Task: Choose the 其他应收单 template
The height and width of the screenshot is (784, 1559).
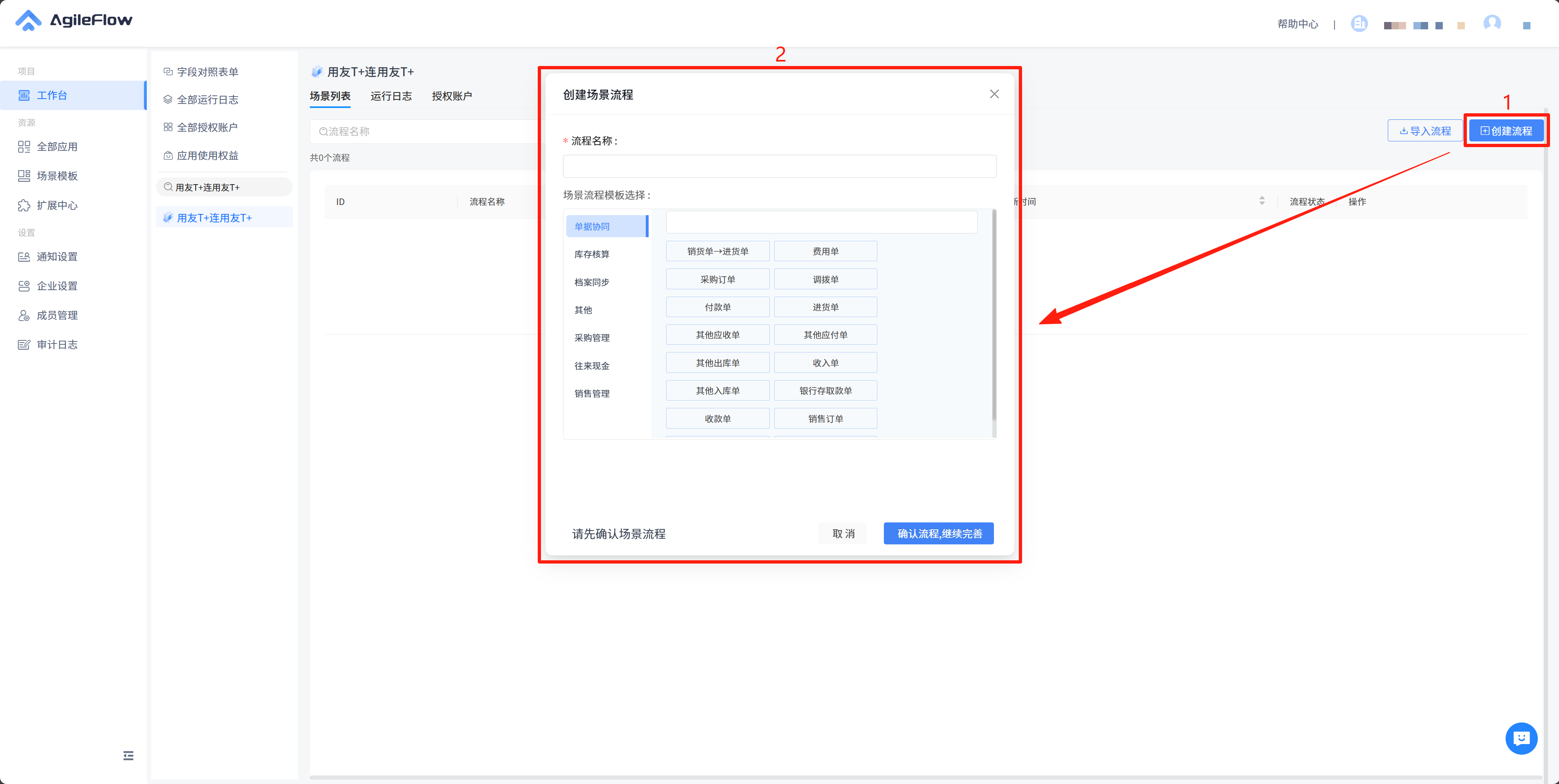Action: point(717,335)
